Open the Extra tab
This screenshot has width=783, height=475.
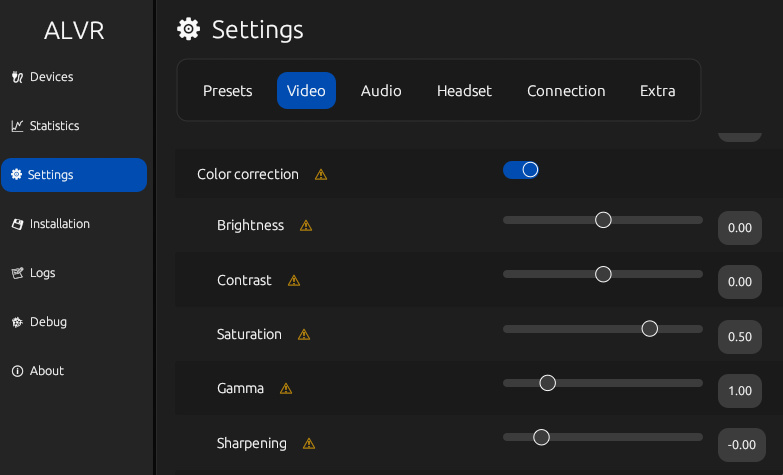coord(658,91)
